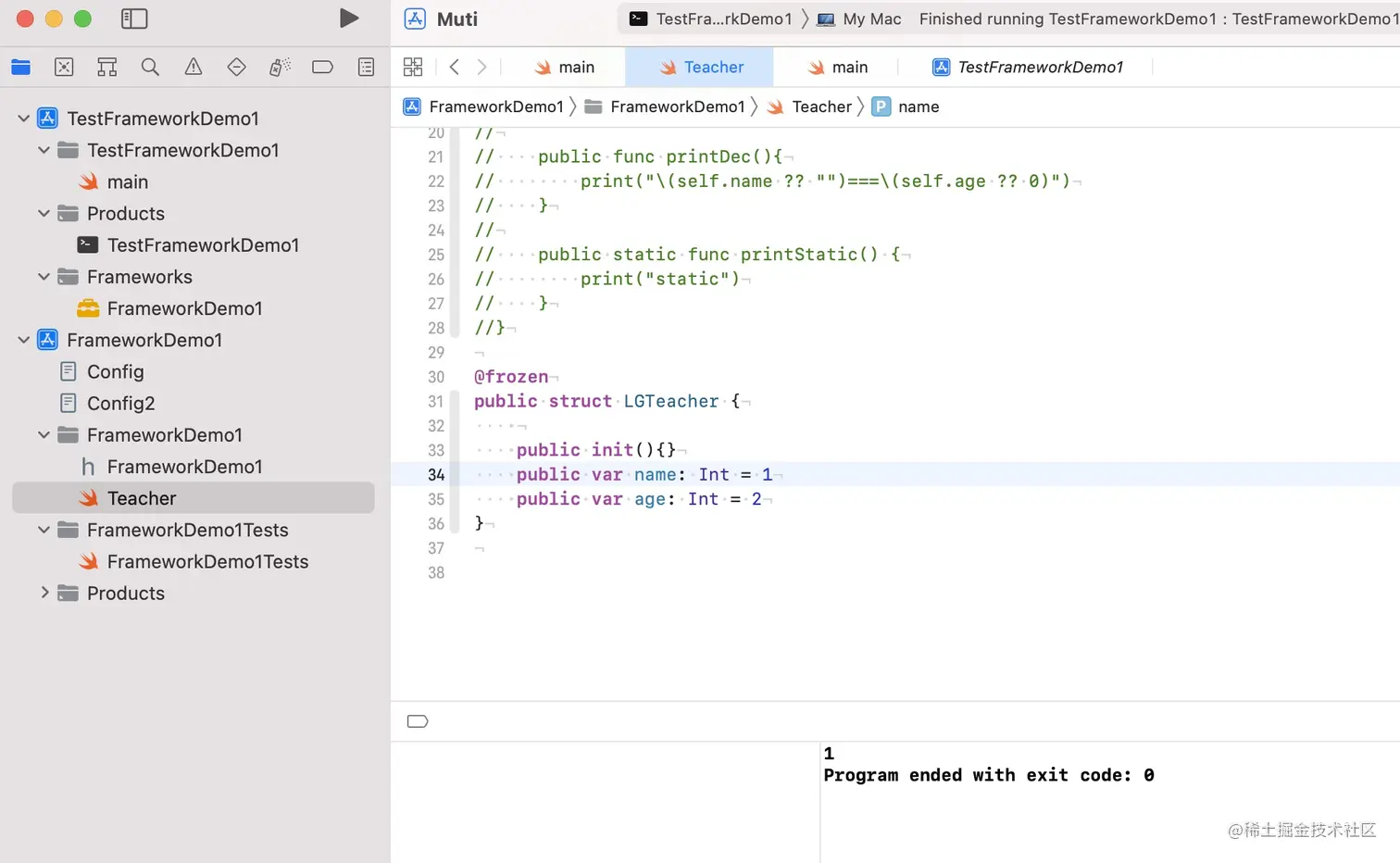Collapse the FrameworkDemo1 project root
The image size is (1400, 863).
click(23, 340)
